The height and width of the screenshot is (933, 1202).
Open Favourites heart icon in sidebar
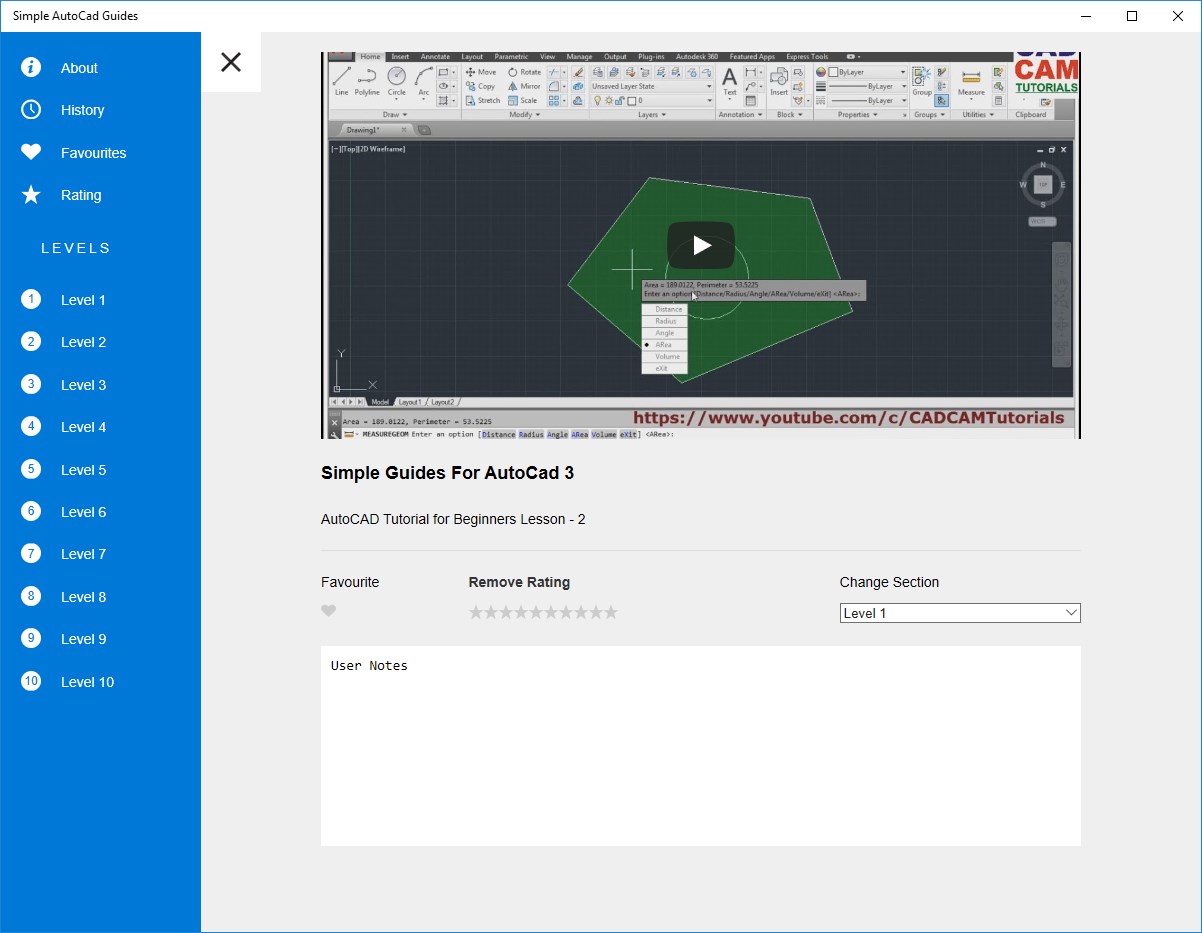click(x=31, y=152)
